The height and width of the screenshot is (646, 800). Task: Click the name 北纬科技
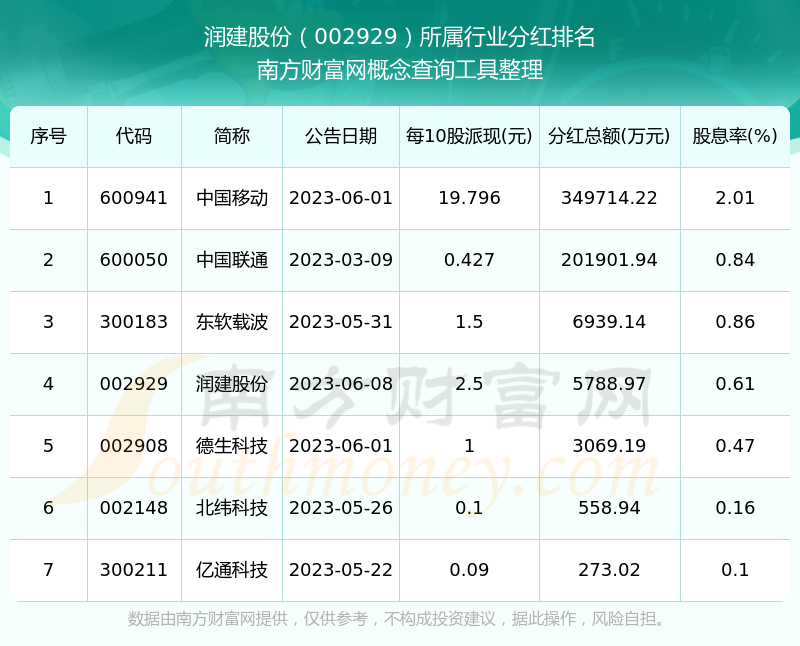click(x=232, y=508)
